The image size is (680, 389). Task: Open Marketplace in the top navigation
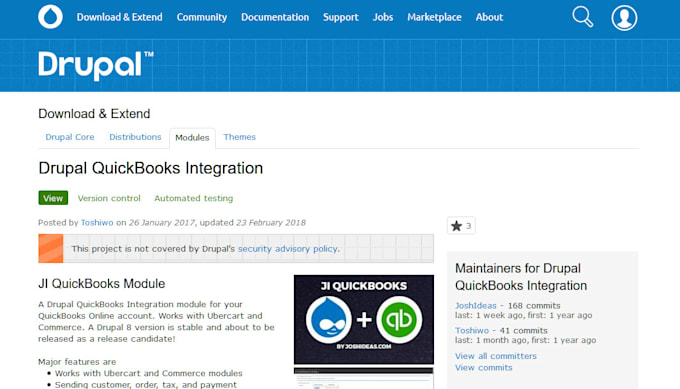[434, 17]
